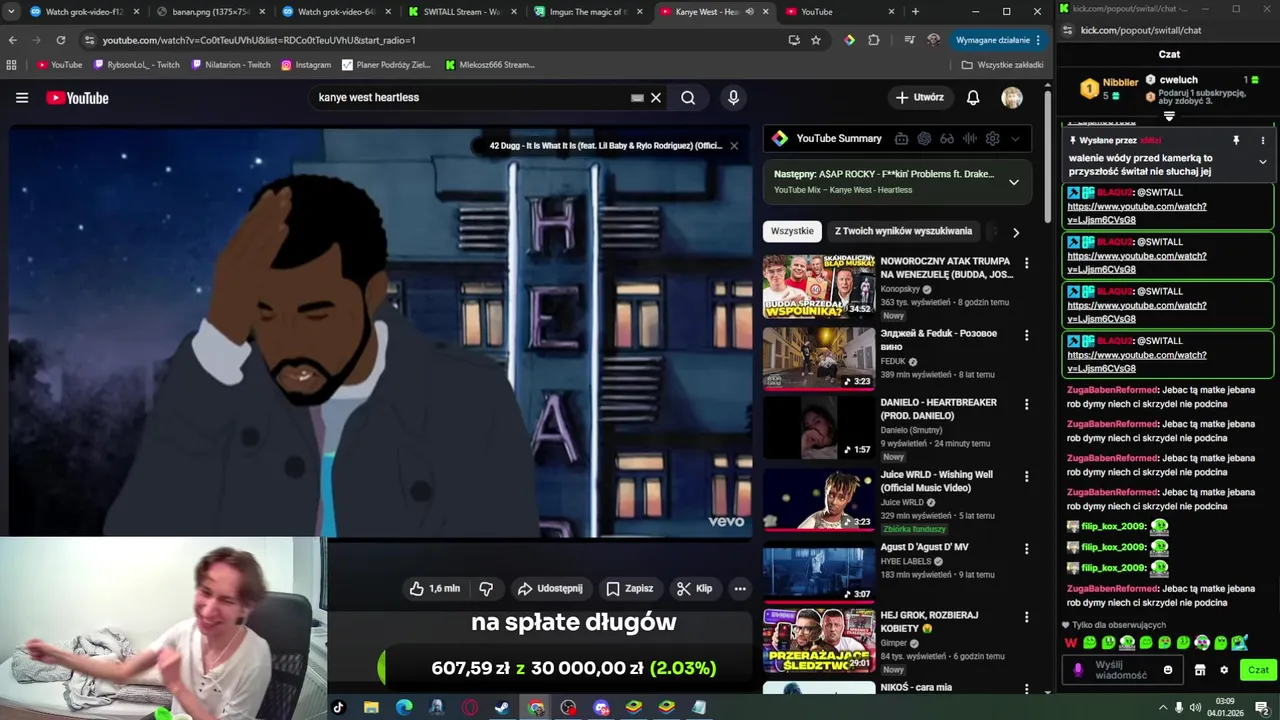This screenshot has width=1280, height=720.
Task: Open options for DANIELO HEARTBREAKER video
Action: point(1026,404)
